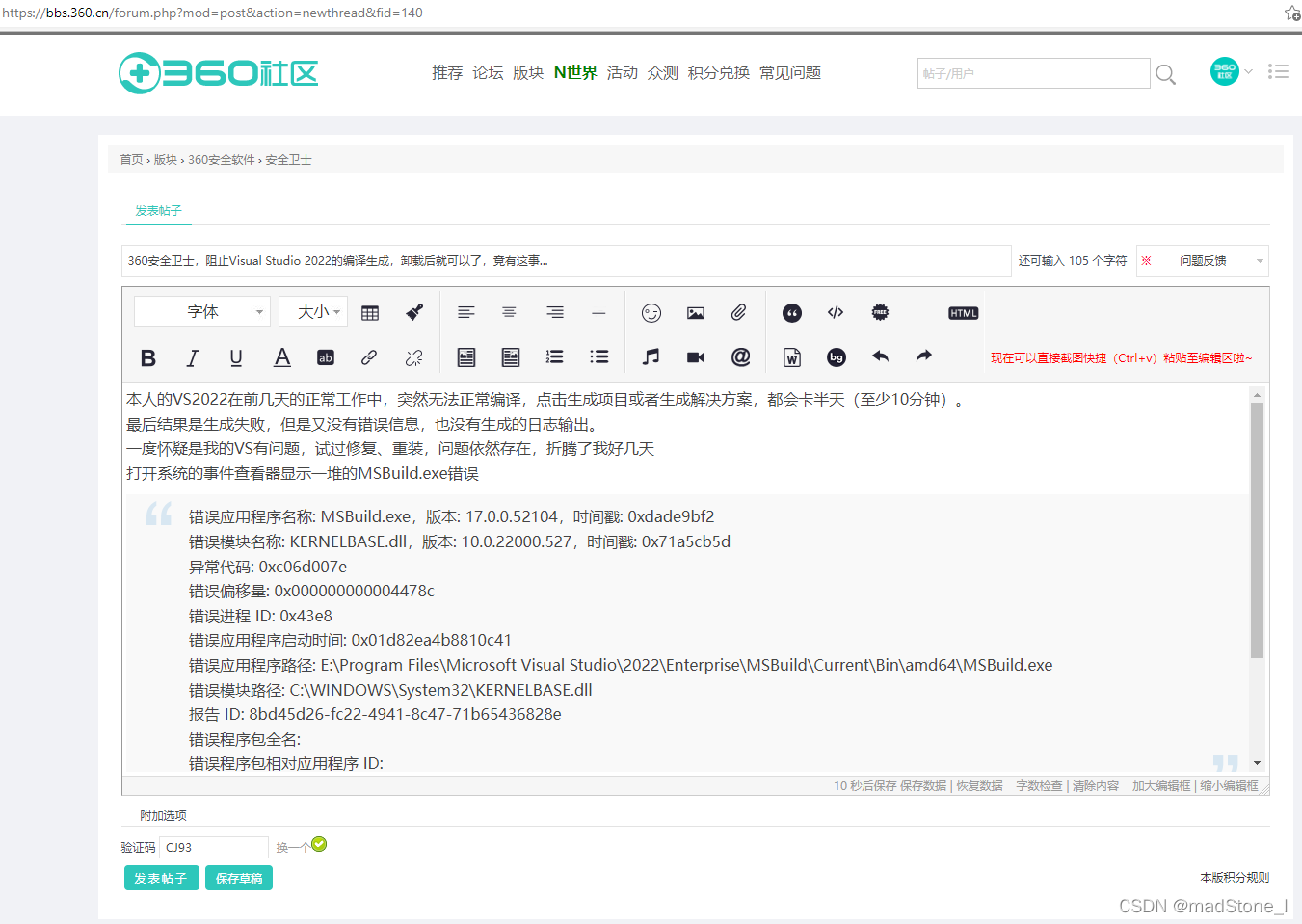Viewport: 1302px width, 924px height.
Task: Click the 360安全软件 breadcrumb link
Action: click(222, 159)
